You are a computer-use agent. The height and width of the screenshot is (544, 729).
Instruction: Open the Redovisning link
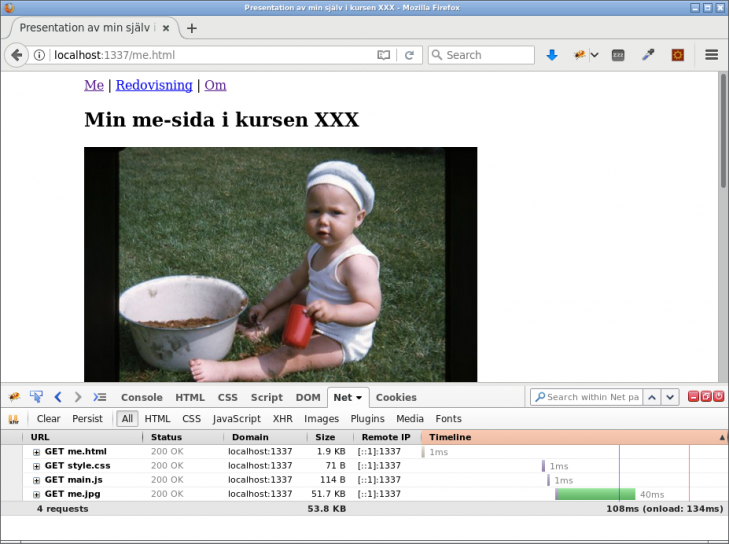154,85
